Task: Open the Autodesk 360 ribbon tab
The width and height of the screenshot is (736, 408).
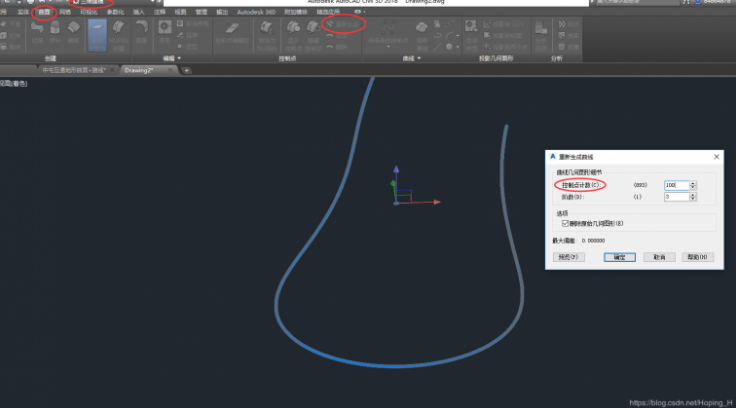Action: [256, 12]
